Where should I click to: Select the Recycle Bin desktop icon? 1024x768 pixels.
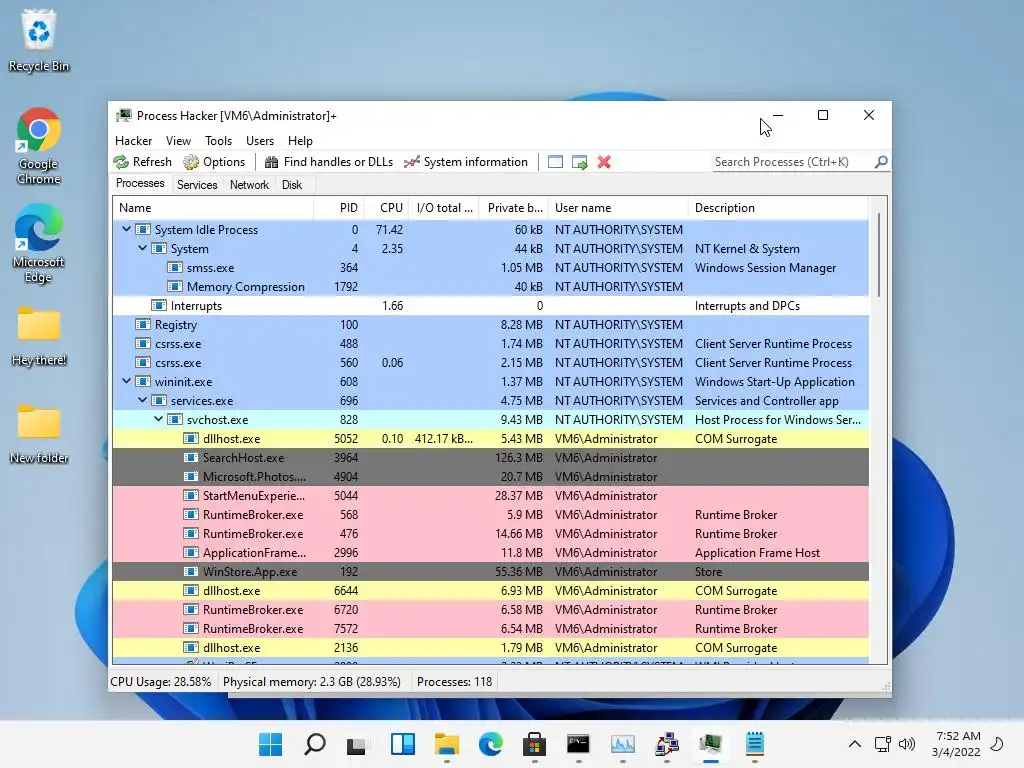[x=39, y=40]
